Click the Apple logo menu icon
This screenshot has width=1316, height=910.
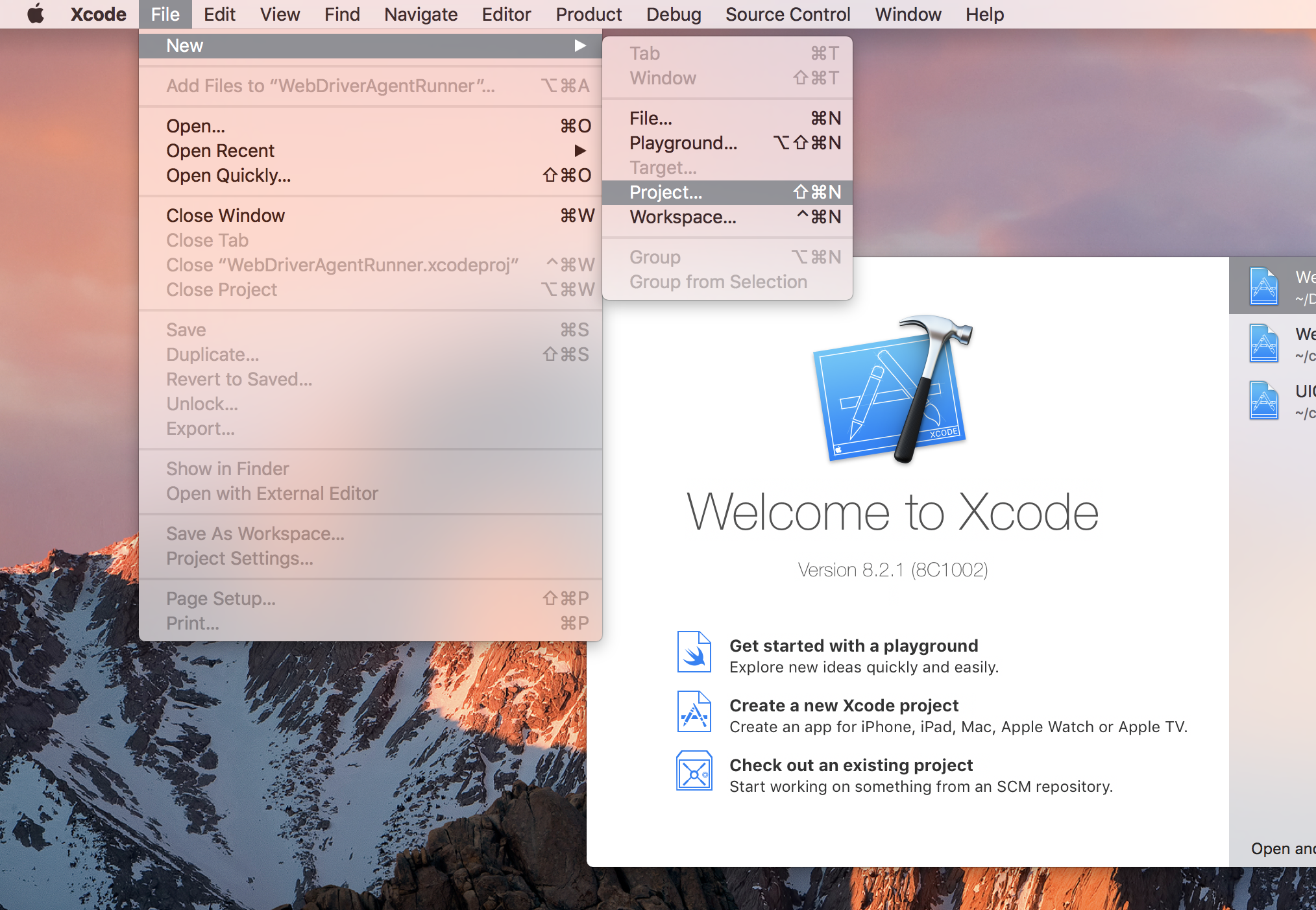36,14
